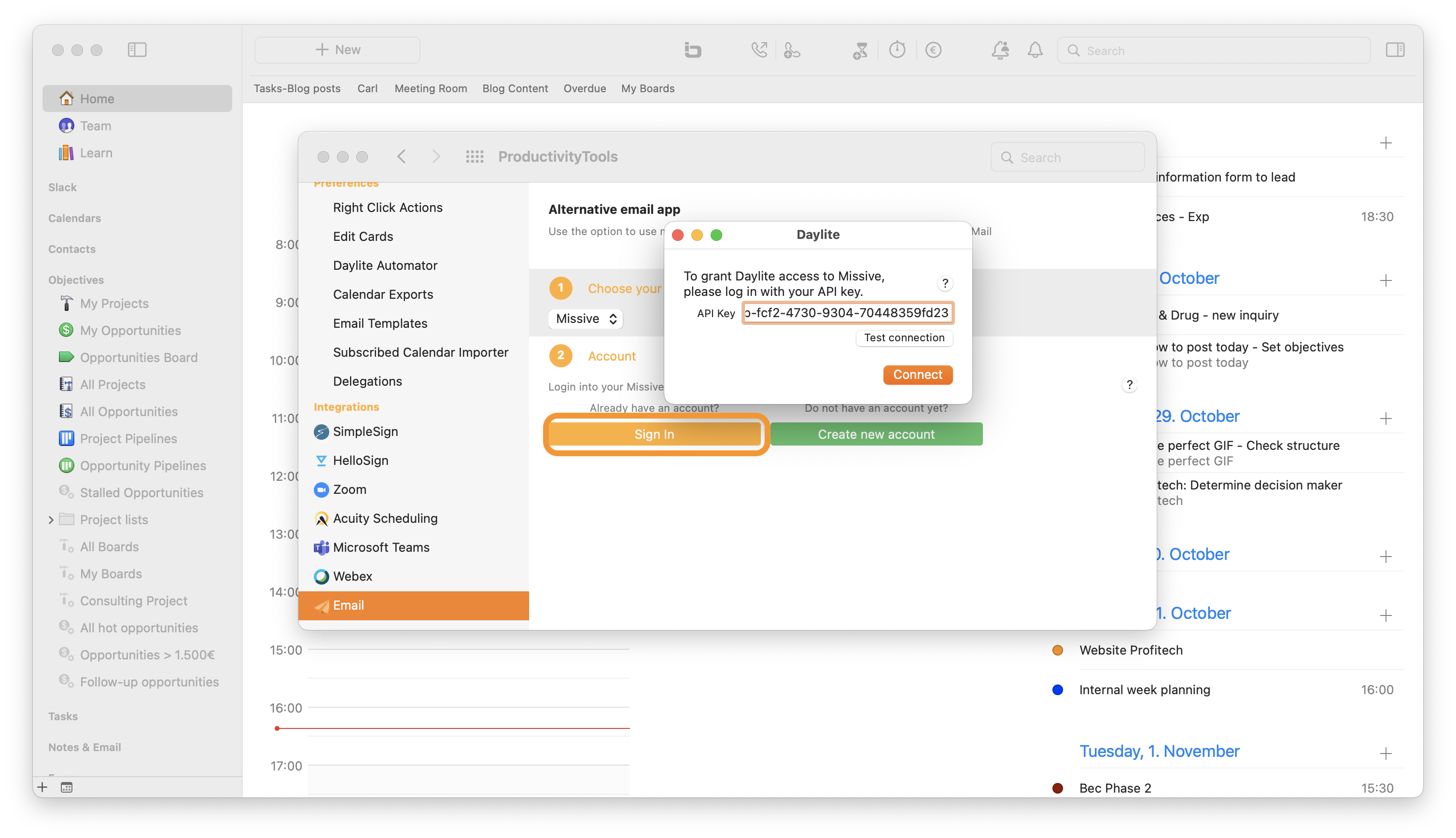Screen dimensions: 1456x838
Task: Click the Test connection button
Action: [x=904, y=337]
